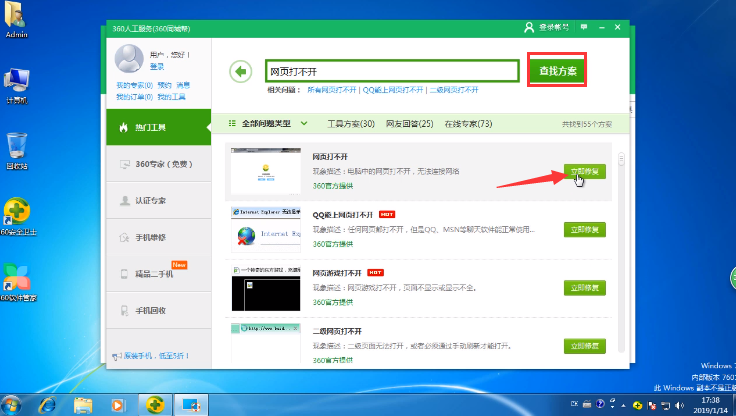736x416 pixels.
Task: Open the 二级网页打不开 solution thumbnail
Action: (266, 343)
